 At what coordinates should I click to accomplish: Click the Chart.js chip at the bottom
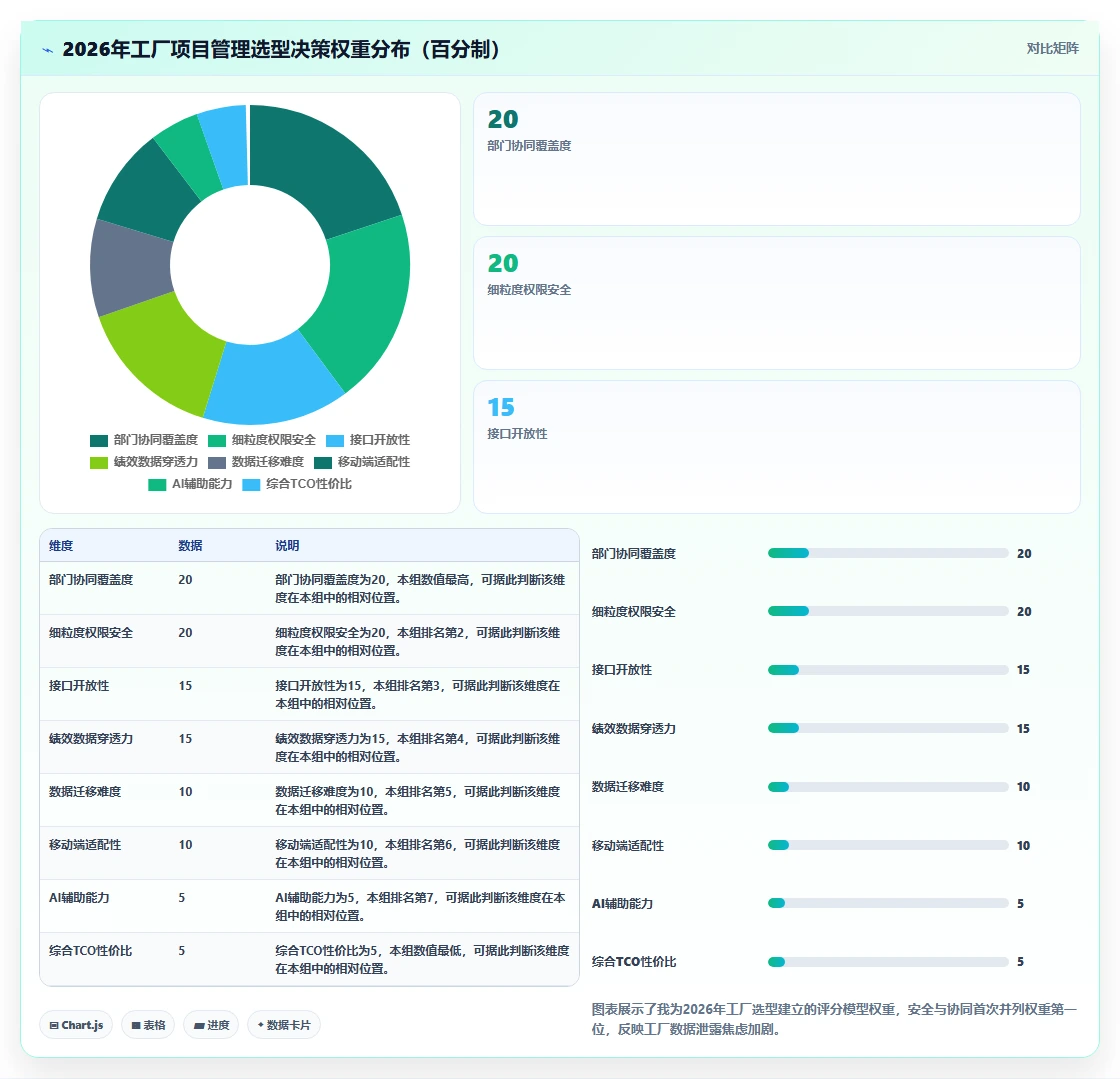pos(76,1025)
